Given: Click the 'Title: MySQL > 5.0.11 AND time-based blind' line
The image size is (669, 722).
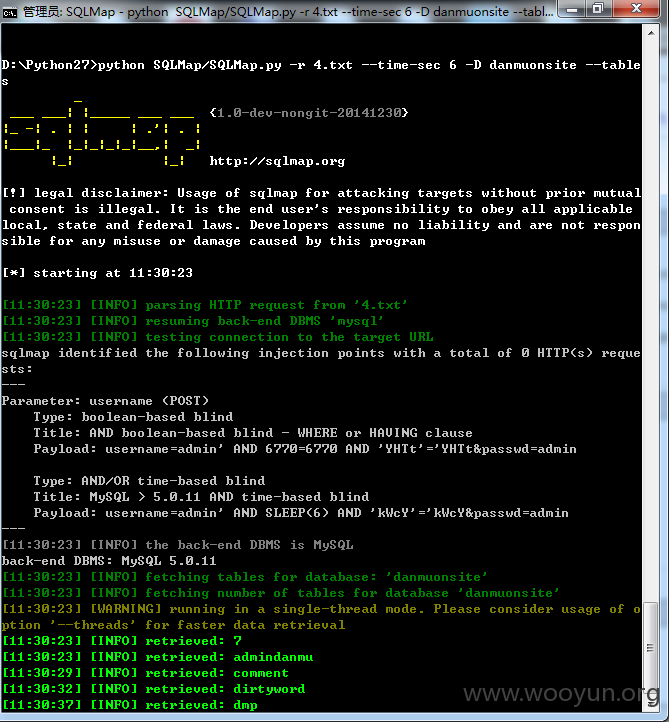Looking at the screenshot, I should pyautogui.click(x=201, y=497).
